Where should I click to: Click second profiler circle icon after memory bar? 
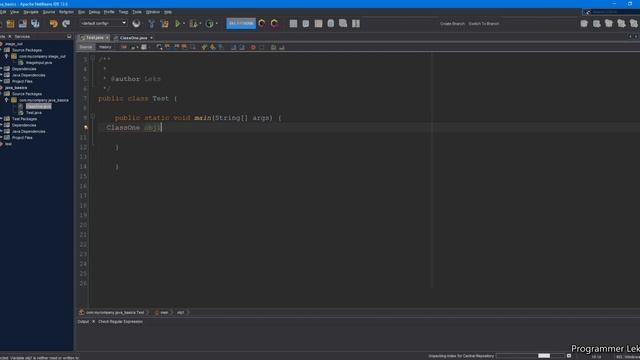[274, 24]
